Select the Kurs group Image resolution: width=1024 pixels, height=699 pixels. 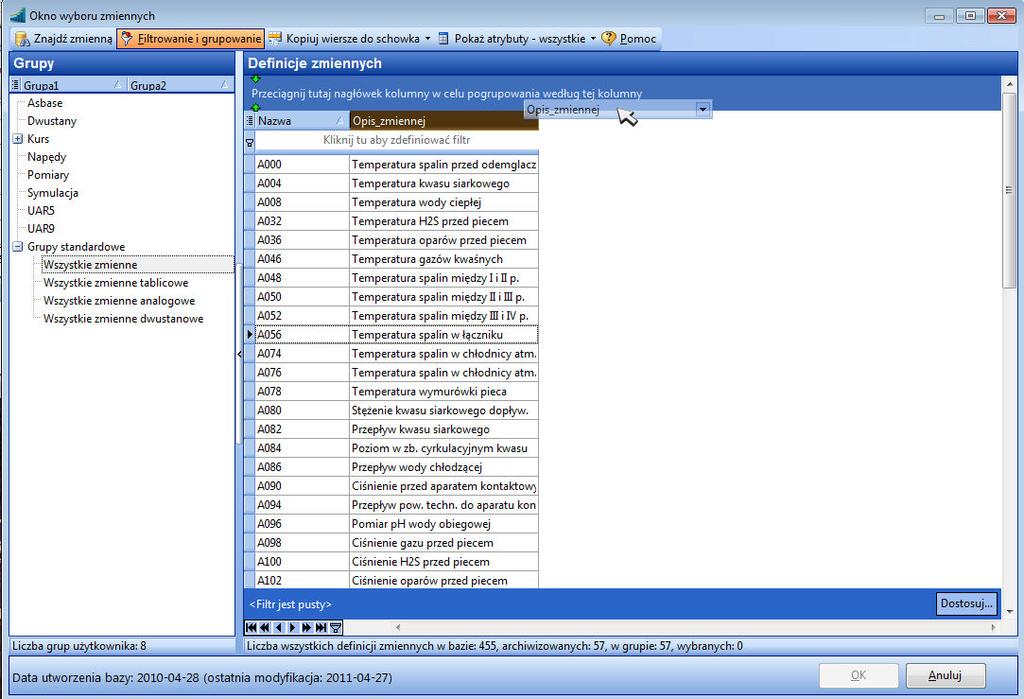pos(38,138)
